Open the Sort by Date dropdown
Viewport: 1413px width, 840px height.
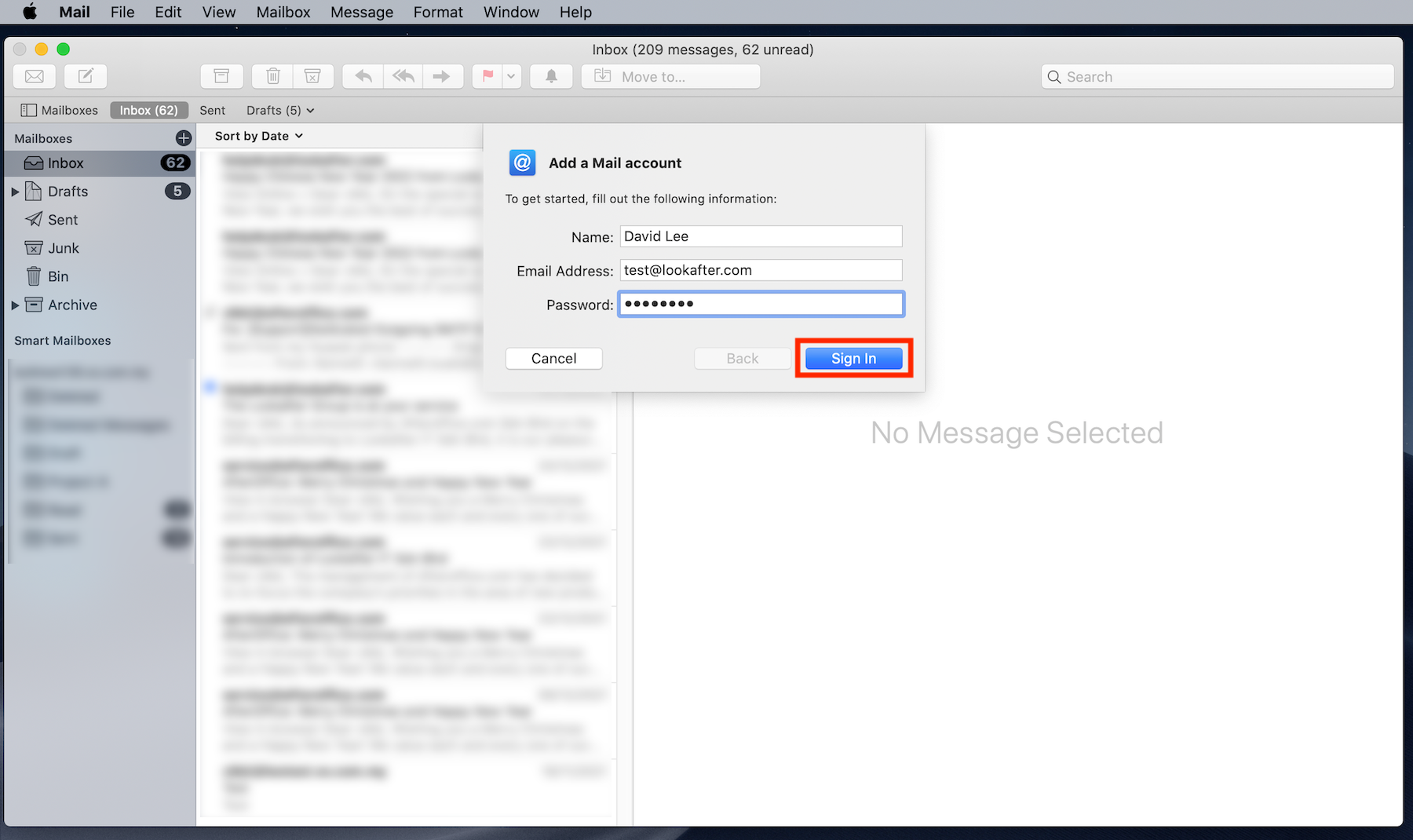coord(258,136)
